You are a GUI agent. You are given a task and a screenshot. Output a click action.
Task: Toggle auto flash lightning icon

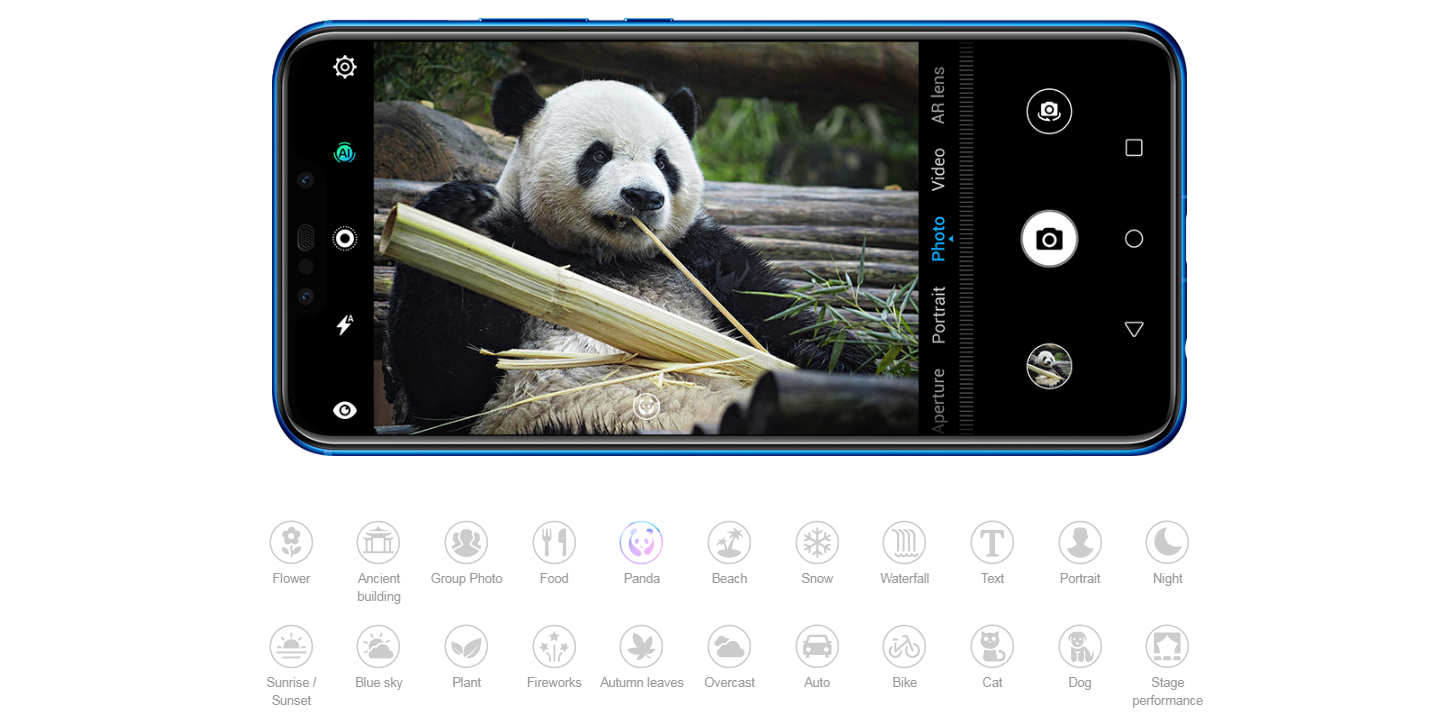[344, 325]
